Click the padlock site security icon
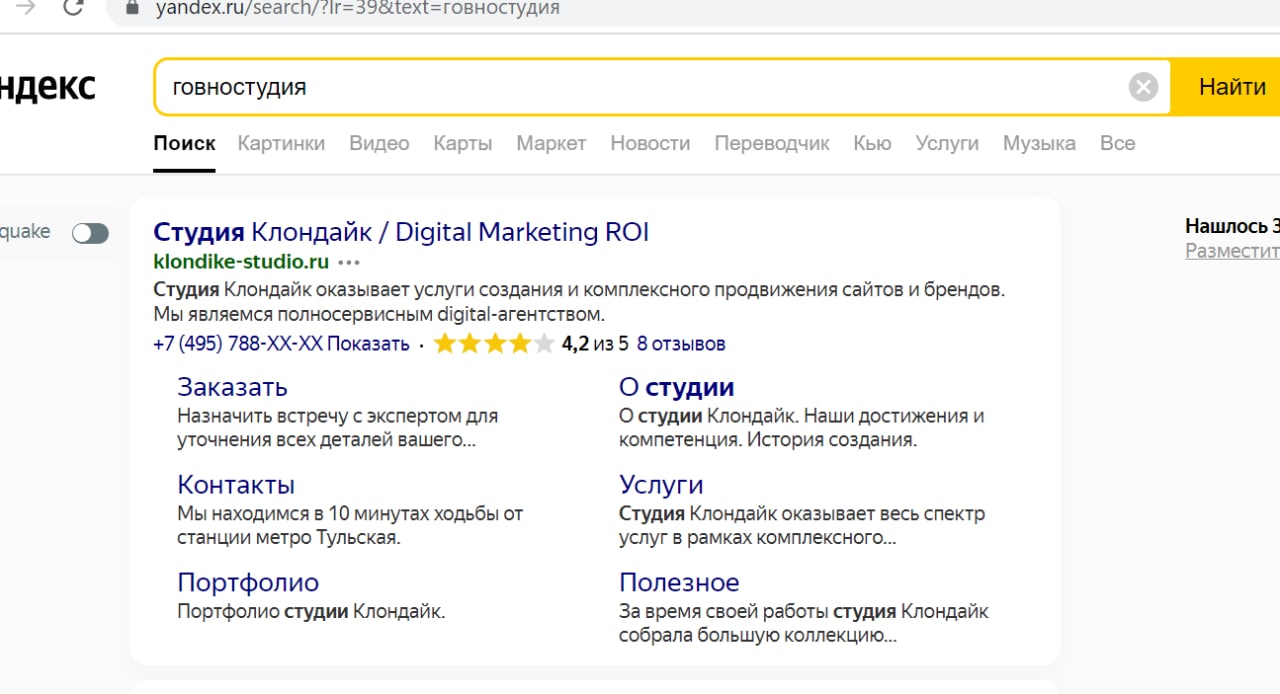Screen dimensions: 1280x694 [x=134, y=7]
